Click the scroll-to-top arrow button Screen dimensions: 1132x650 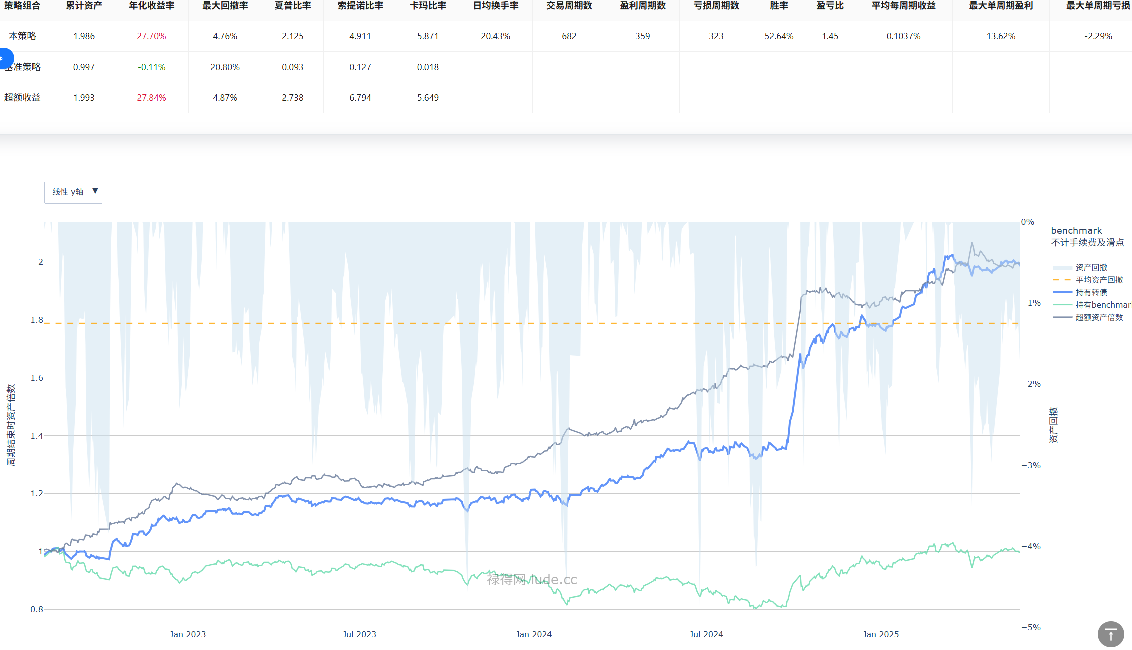pyautogui.click(x=1111, y=633)
